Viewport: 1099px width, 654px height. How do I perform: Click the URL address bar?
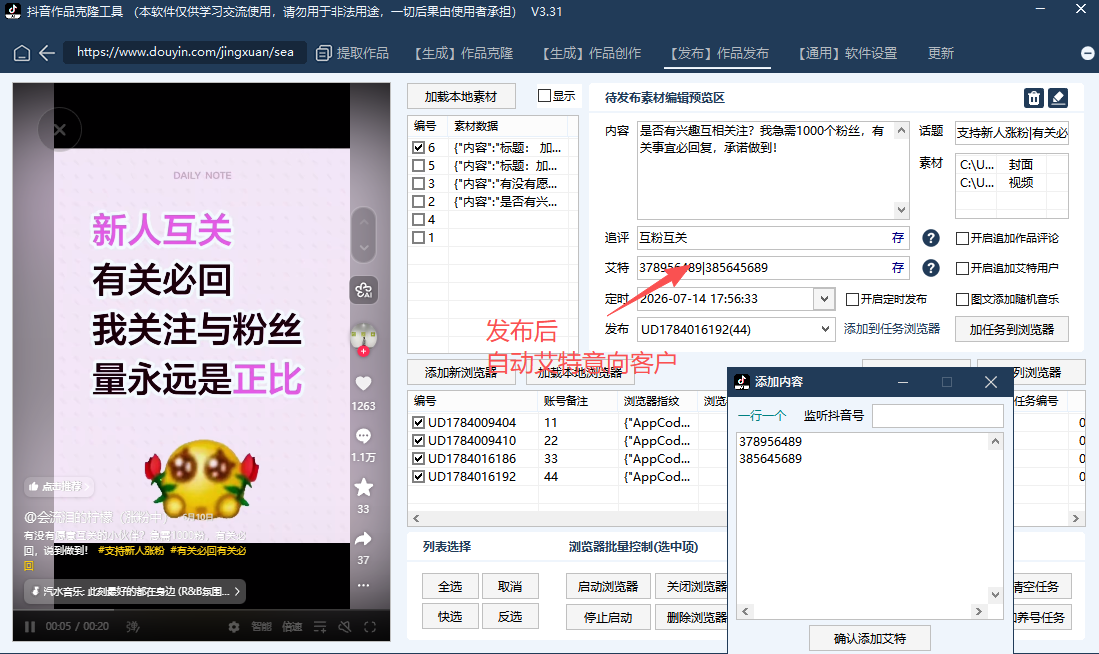185,53
